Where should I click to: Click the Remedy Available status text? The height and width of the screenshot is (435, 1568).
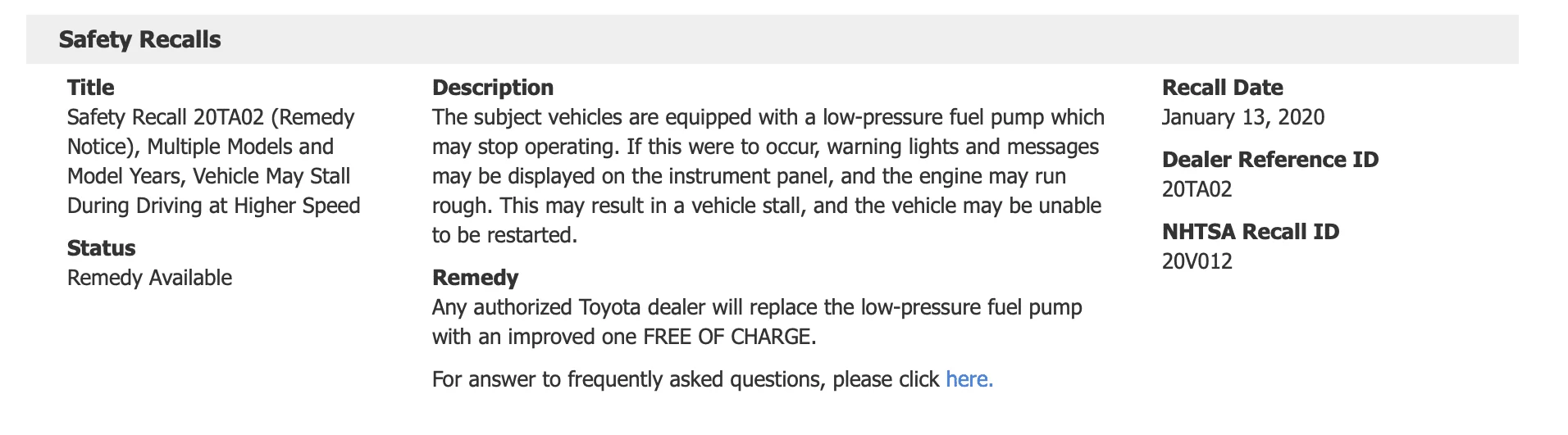pos(150,278)
